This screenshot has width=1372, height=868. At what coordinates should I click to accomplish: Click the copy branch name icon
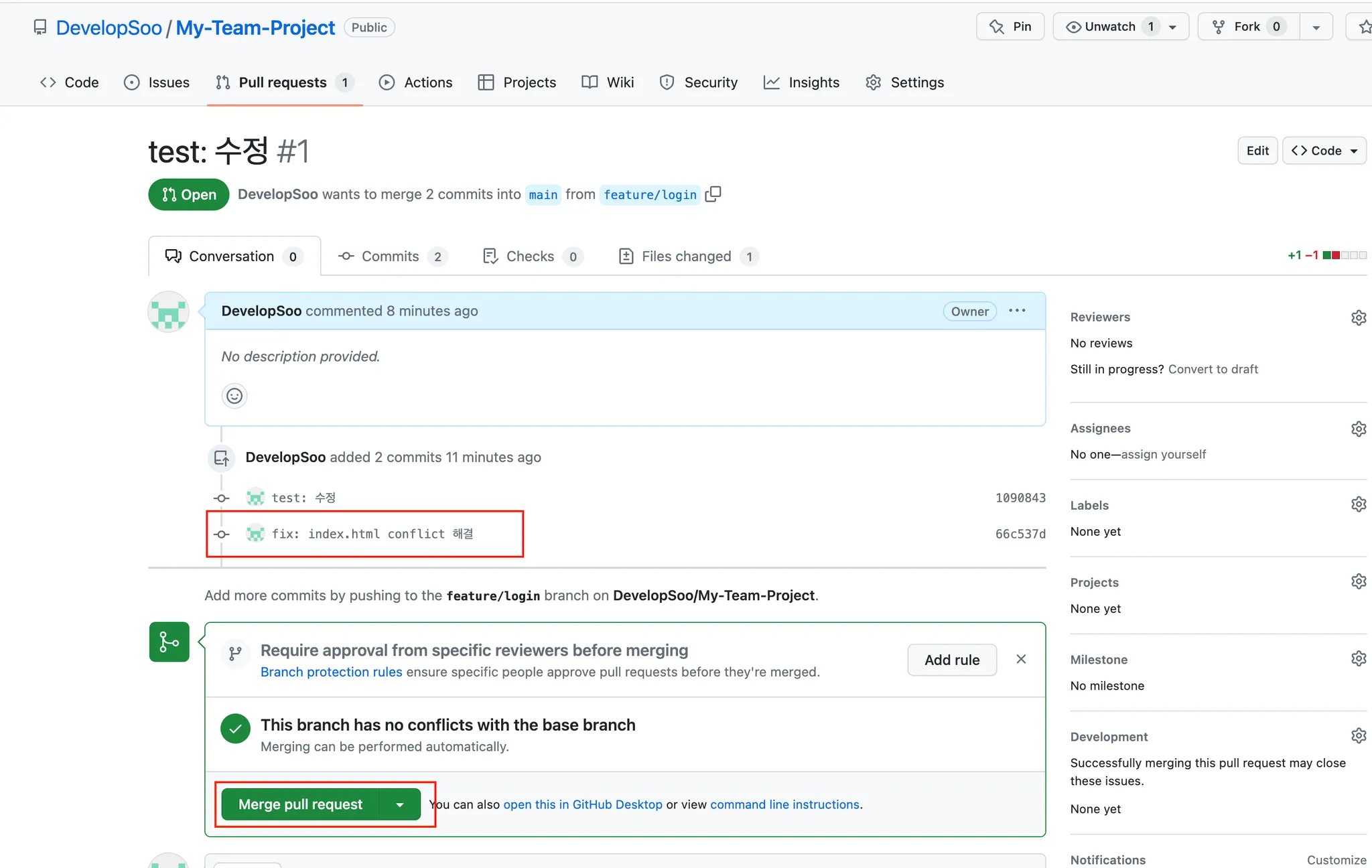(713, 194)
